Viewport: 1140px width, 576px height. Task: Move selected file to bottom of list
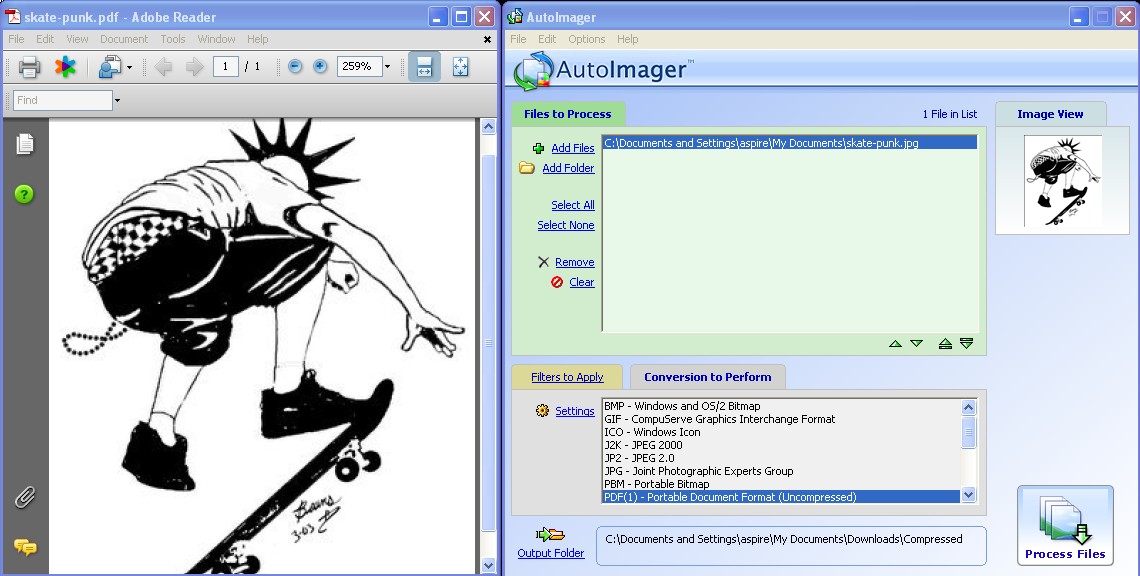(966, 343)
